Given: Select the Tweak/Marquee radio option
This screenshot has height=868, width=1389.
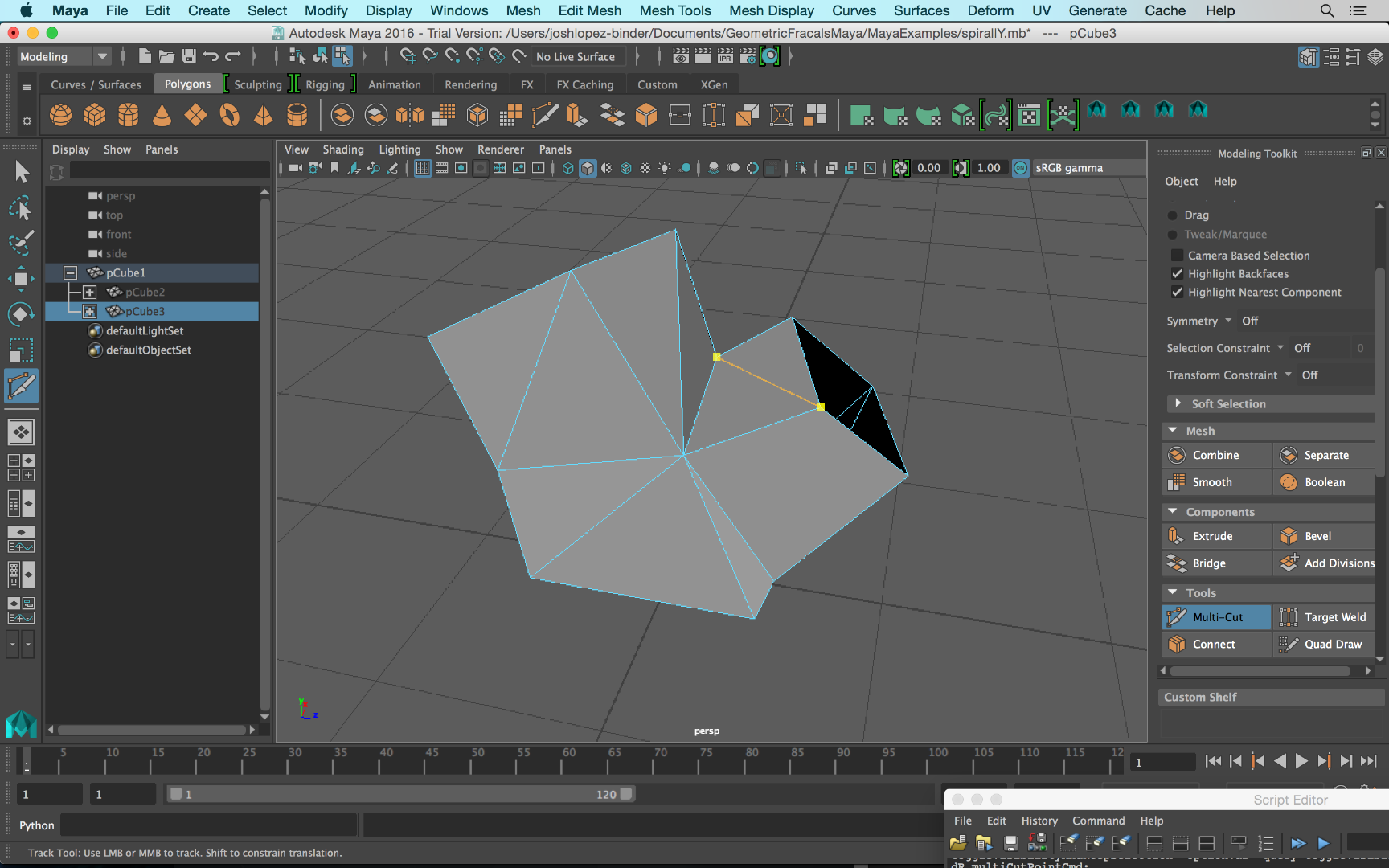Looking at the screenshot, I should tap(1172, 235).
